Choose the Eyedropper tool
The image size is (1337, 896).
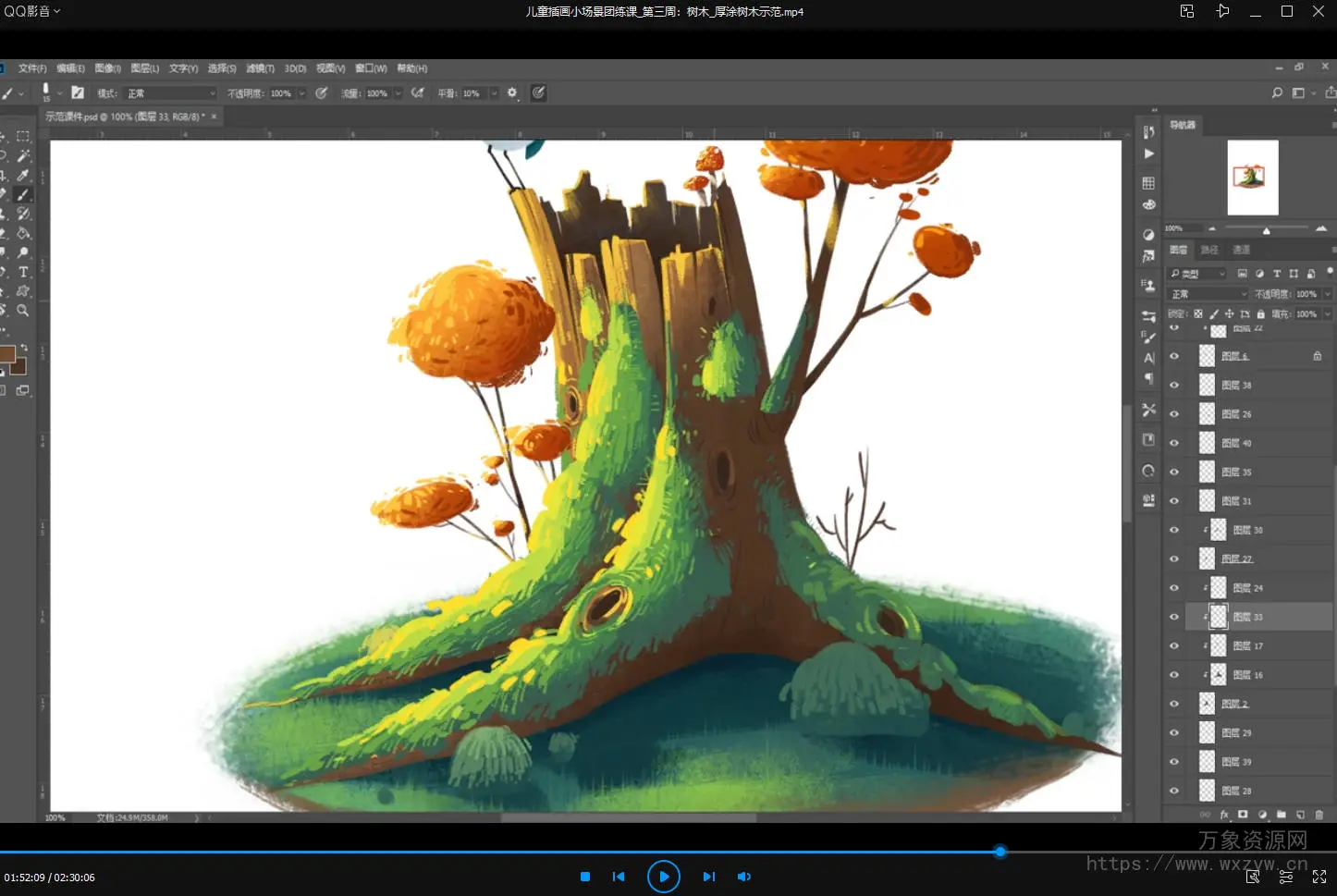[23, 175]
